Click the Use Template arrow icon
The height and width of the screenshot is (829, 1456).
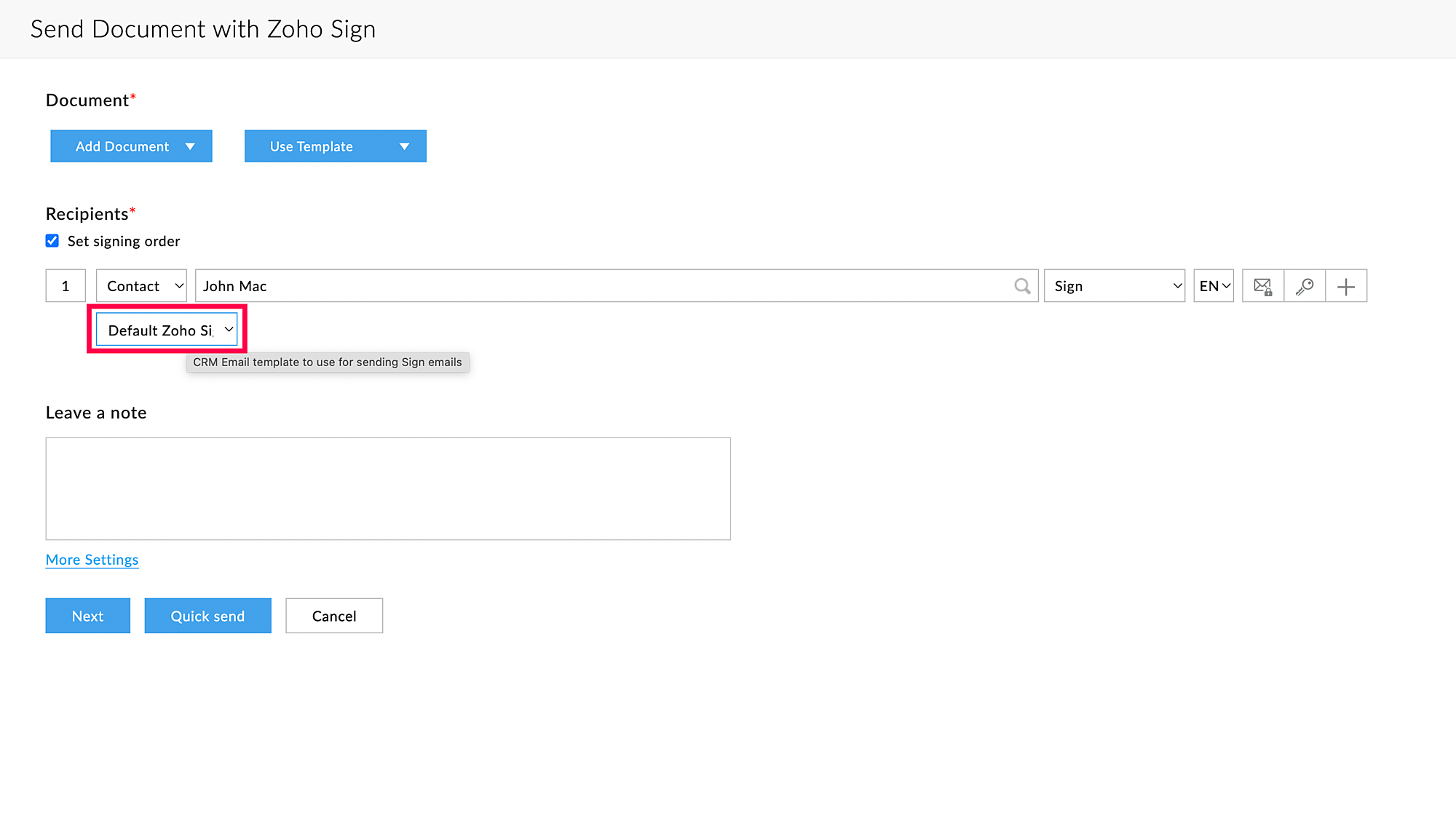(x=404, y=146)
